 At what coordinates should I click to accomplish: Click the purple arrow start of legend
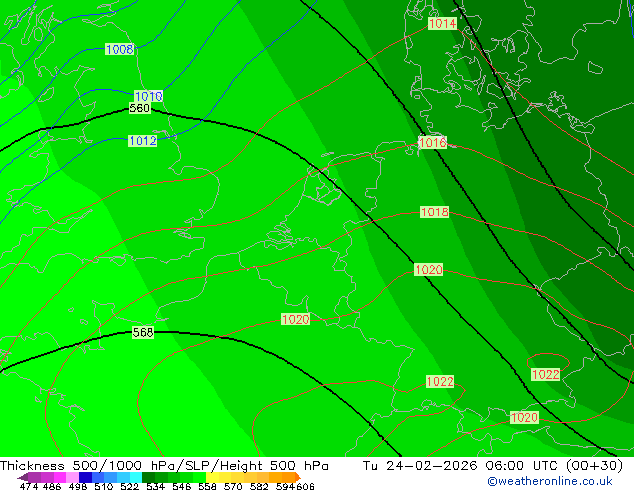tap(23, 477)
